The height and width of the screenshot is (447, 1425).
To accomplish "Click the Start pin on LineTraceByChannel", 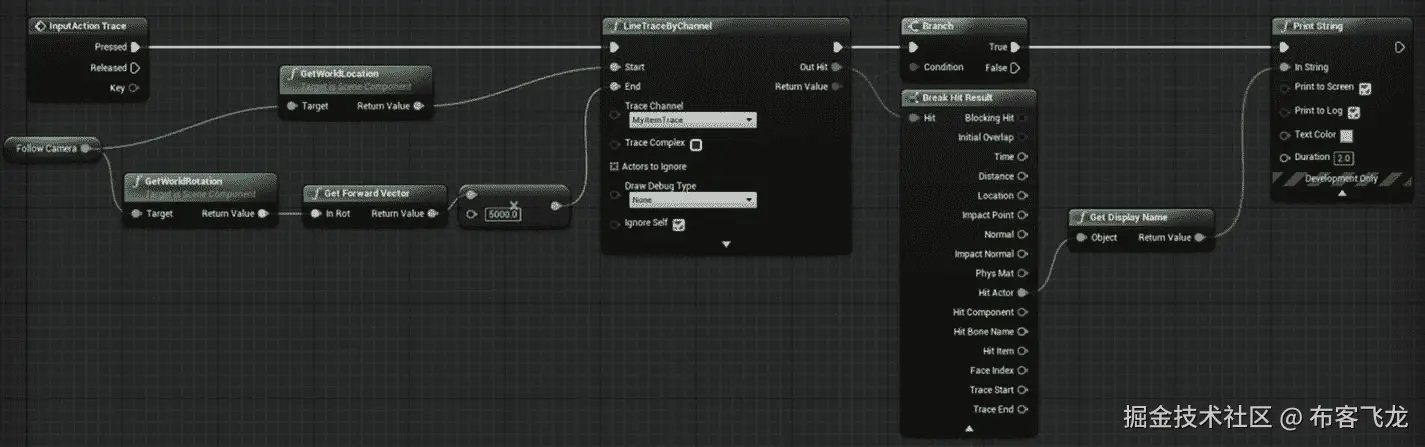I will [615, 67].
